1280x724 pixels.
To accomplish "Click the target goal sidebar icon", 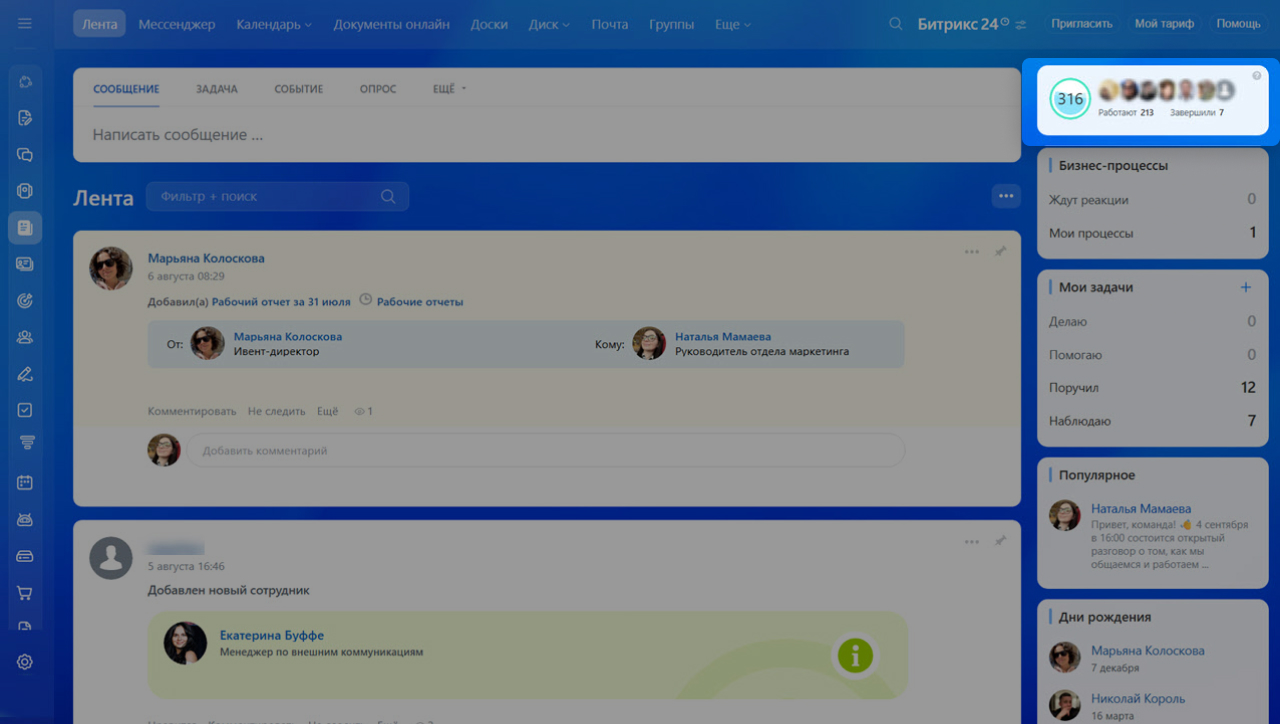I will coord(25,301).
